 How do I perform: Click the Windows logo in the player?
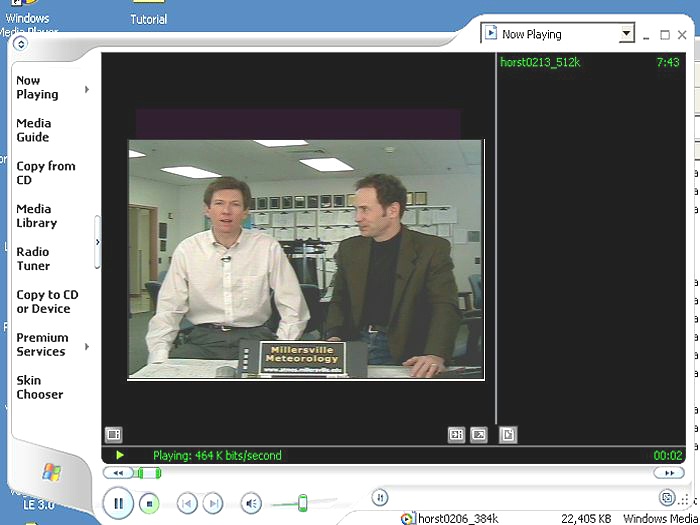(x=52, y=472)
